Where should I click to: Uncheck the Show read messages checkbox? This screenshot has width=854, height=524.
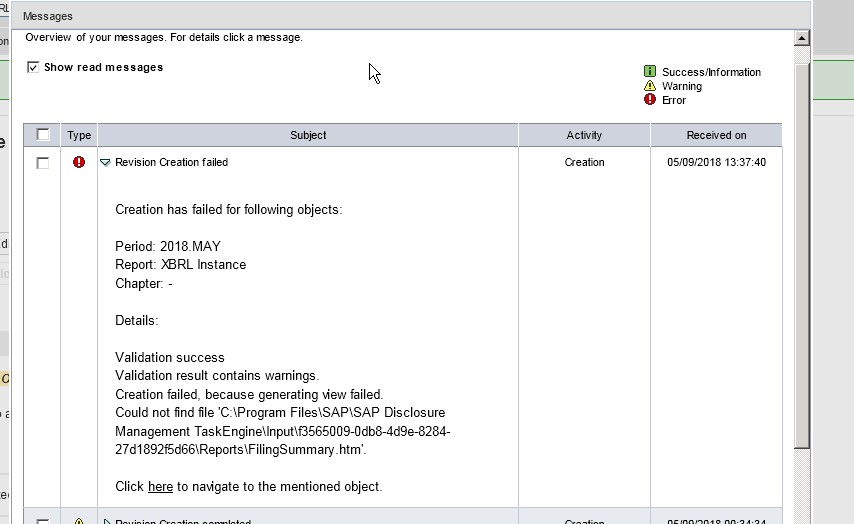click(x=33, y=68)
